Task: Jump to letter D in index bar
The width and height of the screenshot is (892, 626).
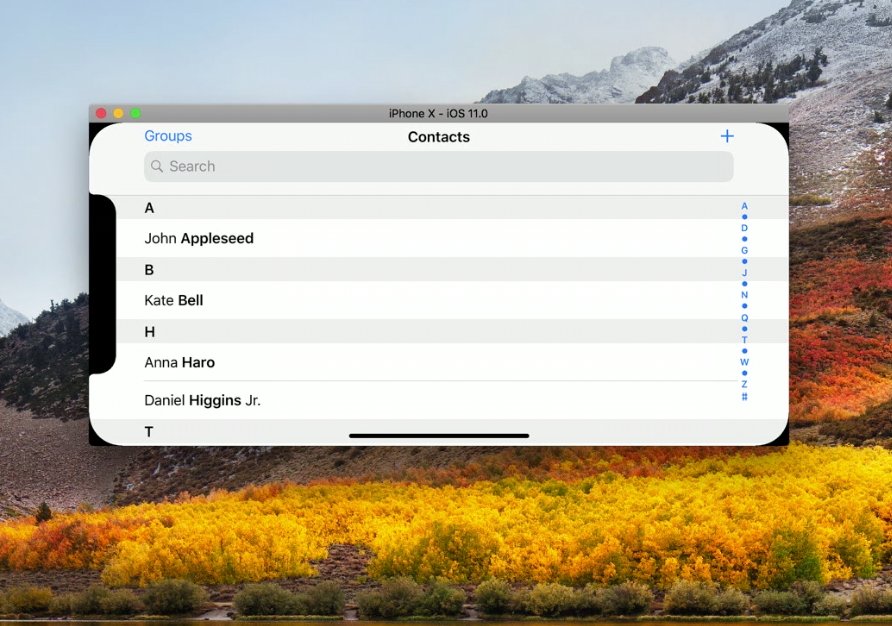Action: pyautogui.click(x=744, y=228)
